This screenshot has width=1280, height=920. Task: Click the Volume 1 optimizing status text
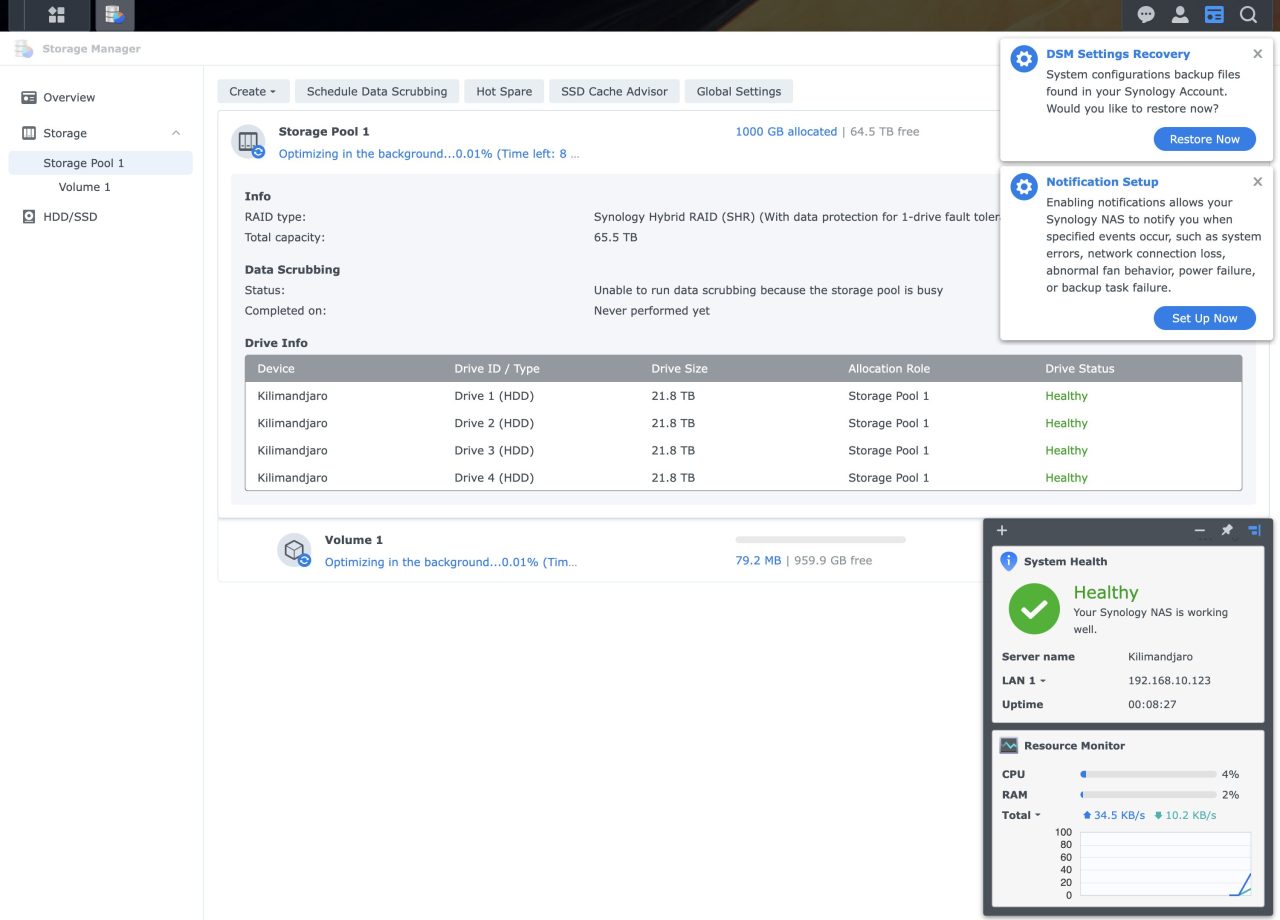(450, 562)
